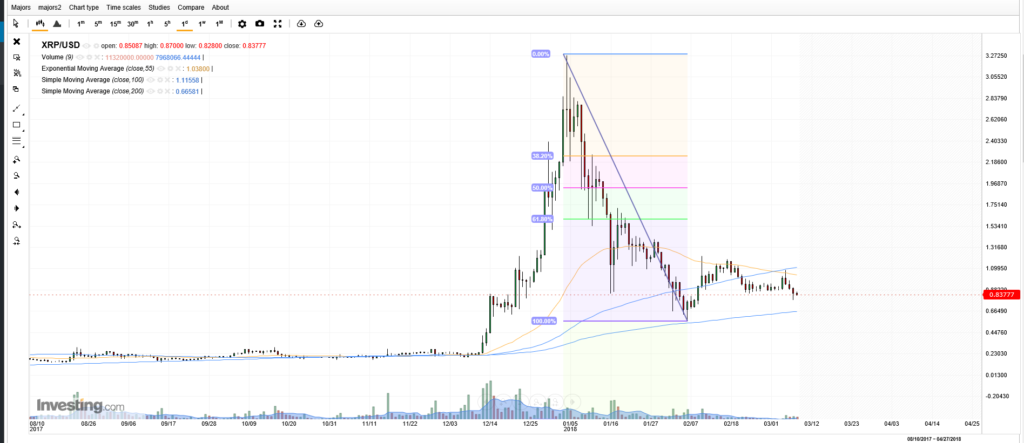1024x443 pixels.
Task: Click the 100.00% Fibonacci level label
Action: tap(544, 321)
